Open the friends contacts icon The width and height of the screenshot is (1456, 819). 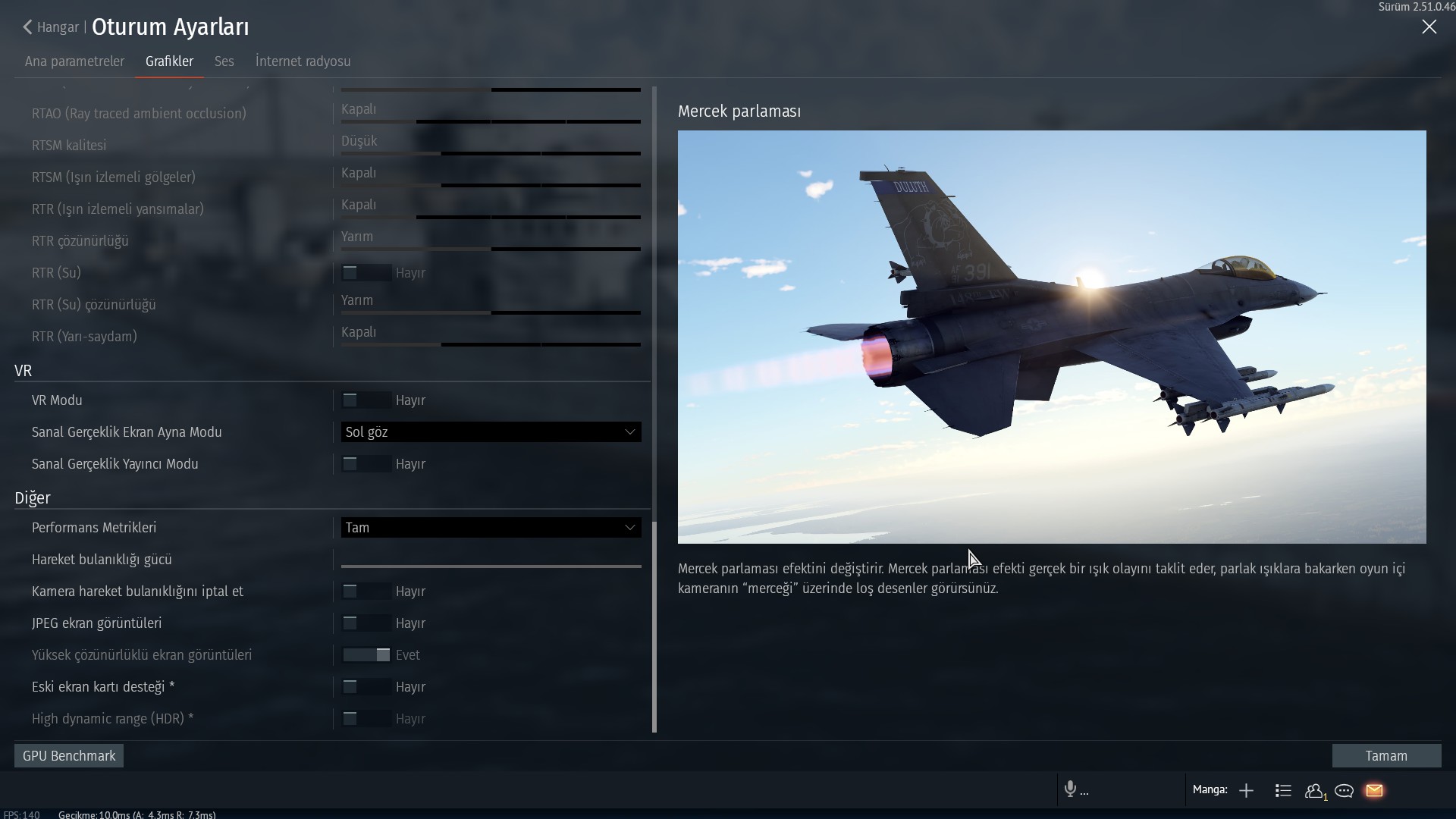(1314, 791)
